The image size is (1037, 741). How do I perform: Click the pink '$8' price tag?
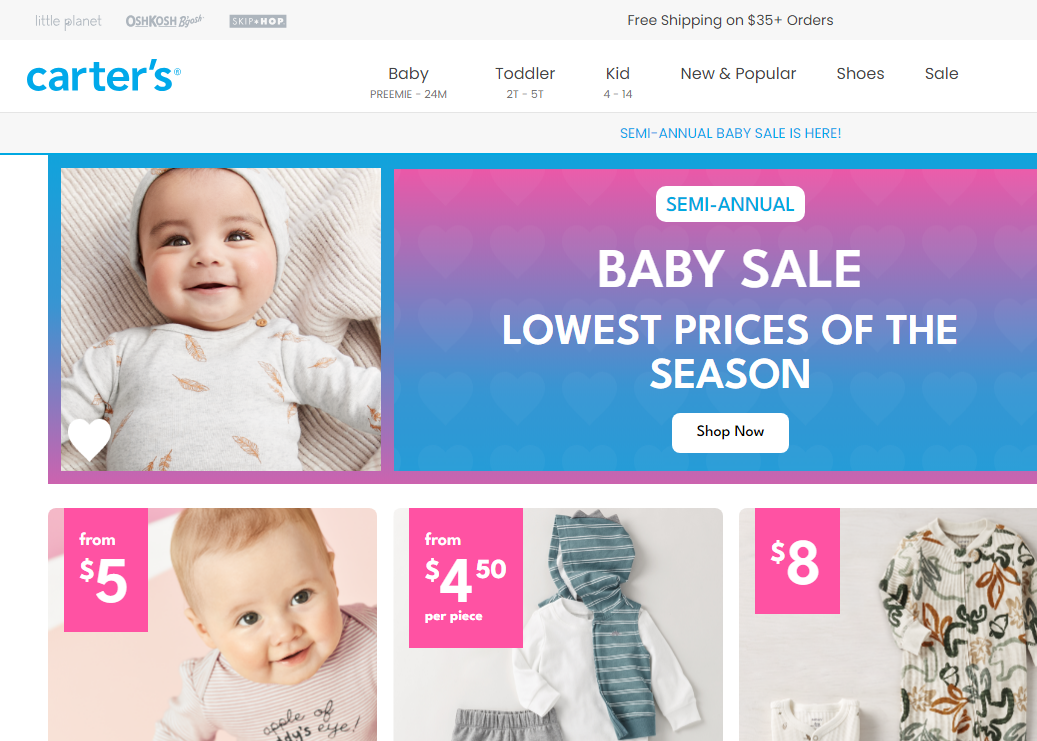(x=797, y=561)
